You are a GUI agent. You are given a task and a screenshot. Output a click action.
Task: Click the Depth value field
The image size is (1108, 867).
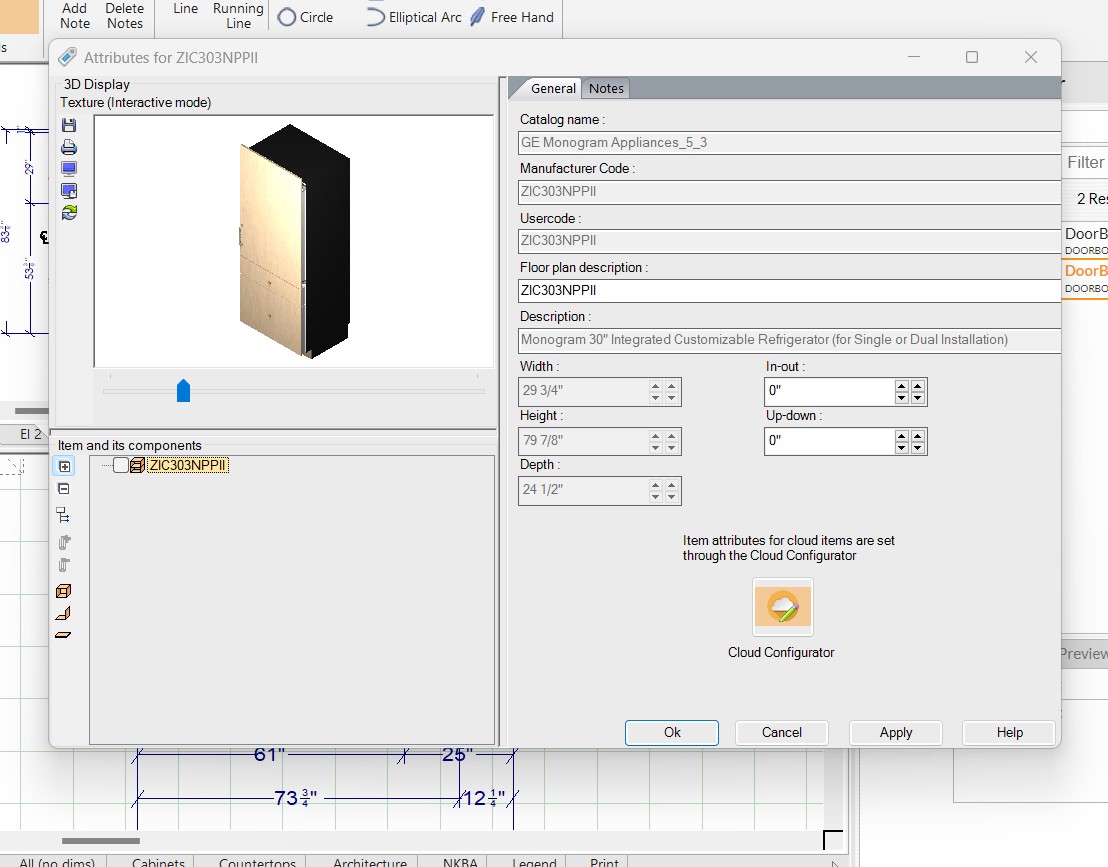584,490
